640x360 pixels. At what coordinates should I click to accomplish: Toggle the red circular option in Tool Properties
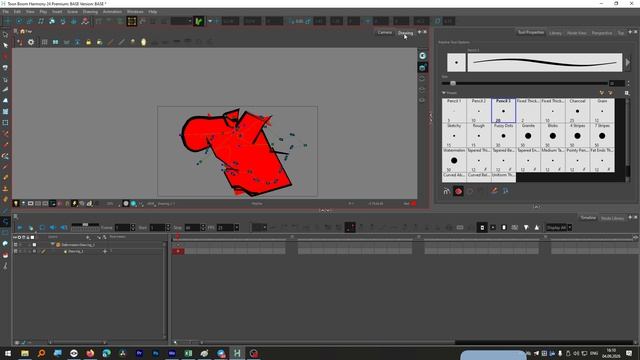[x=458, y=191]
